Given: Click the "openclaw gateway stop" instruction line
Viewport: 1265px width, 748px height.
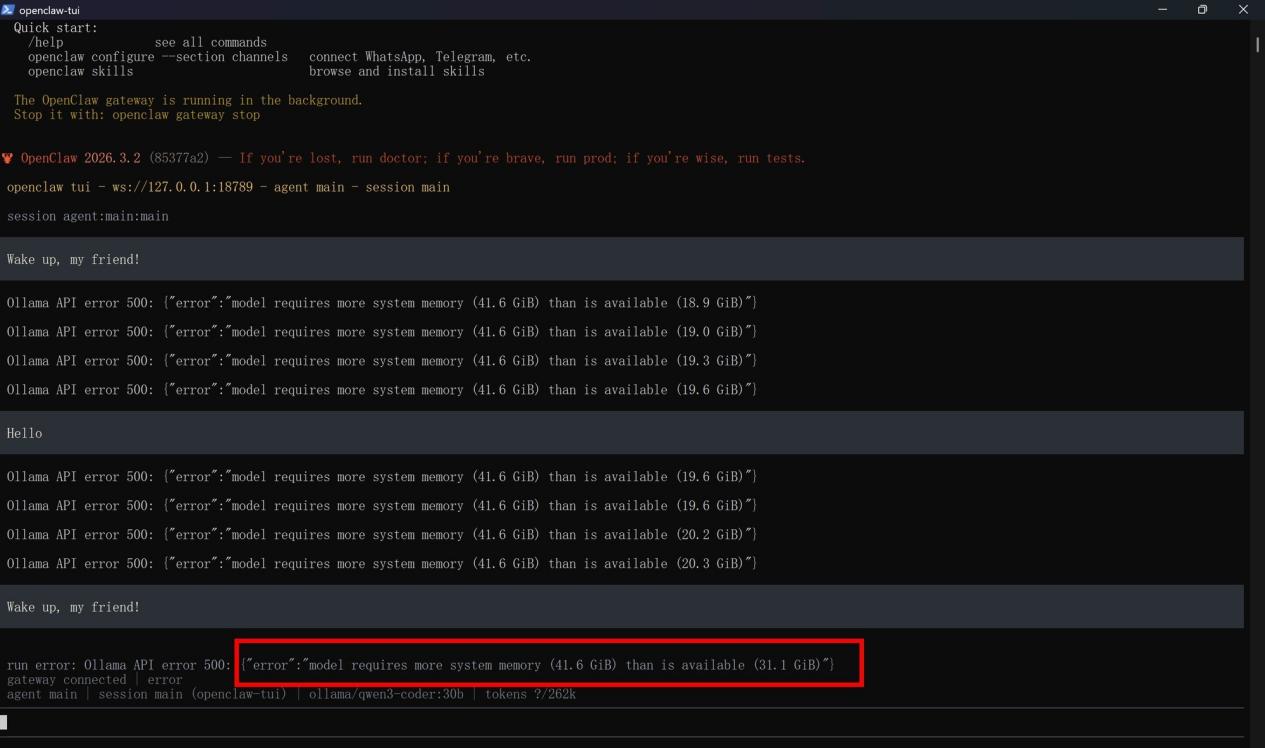Looking at the screenshot, I should click(137, 115).
